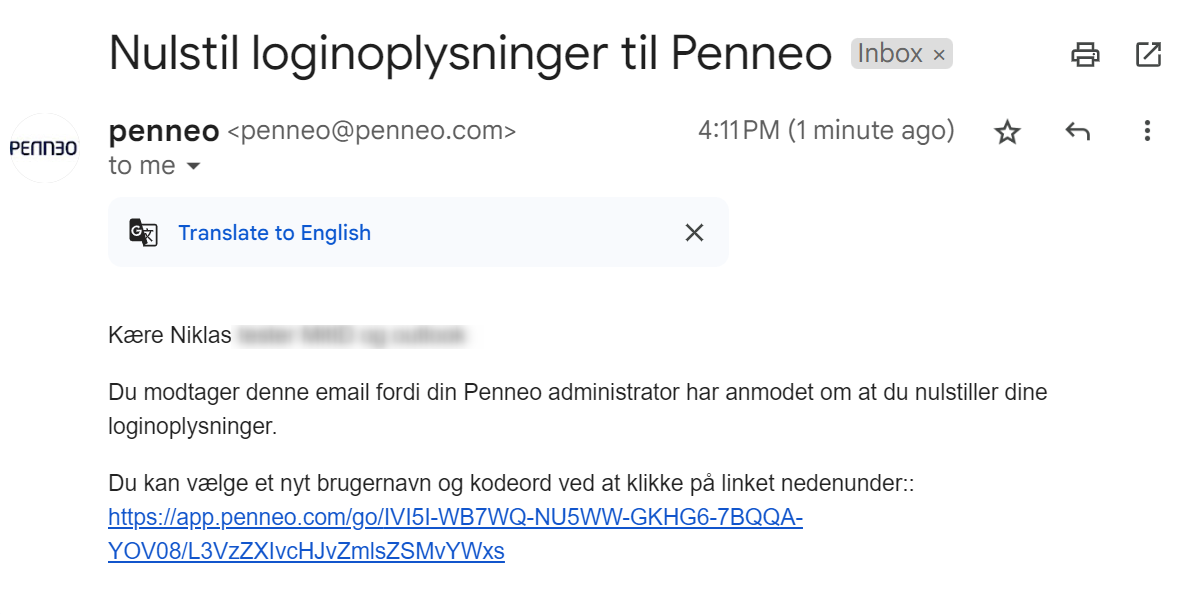Click the greeting 'Kære Niklas'
1192x614 pixels.
tap(170, 335)
